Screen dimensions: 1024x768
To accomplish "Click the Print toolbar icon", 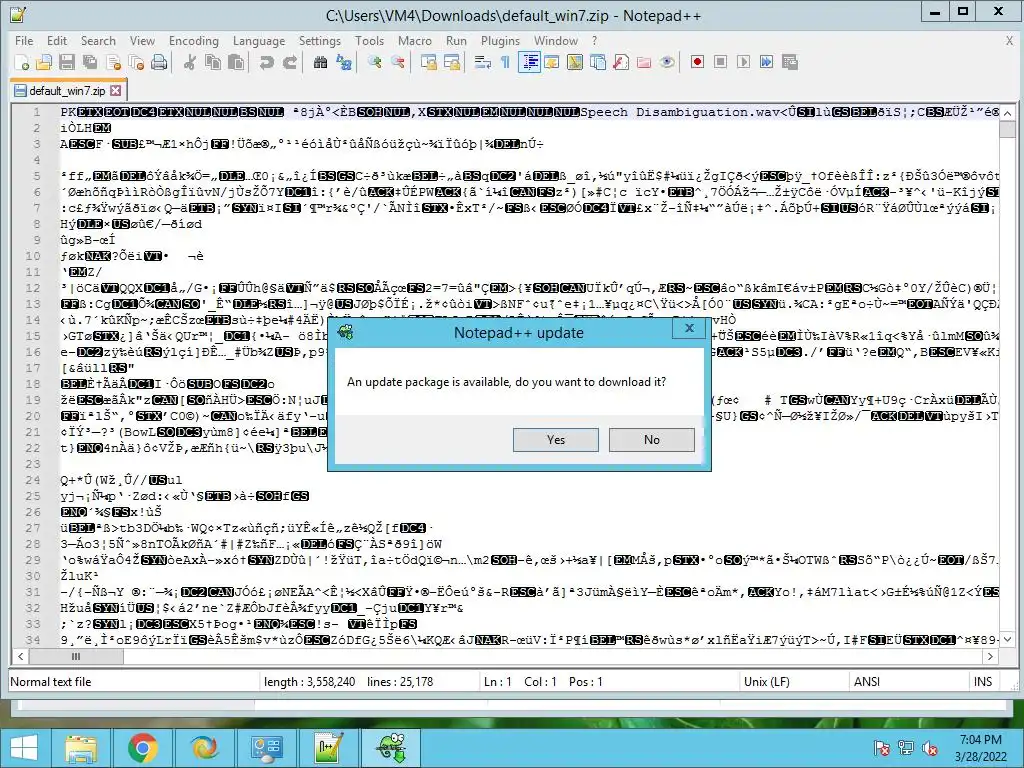I will [x=159, y=62].
